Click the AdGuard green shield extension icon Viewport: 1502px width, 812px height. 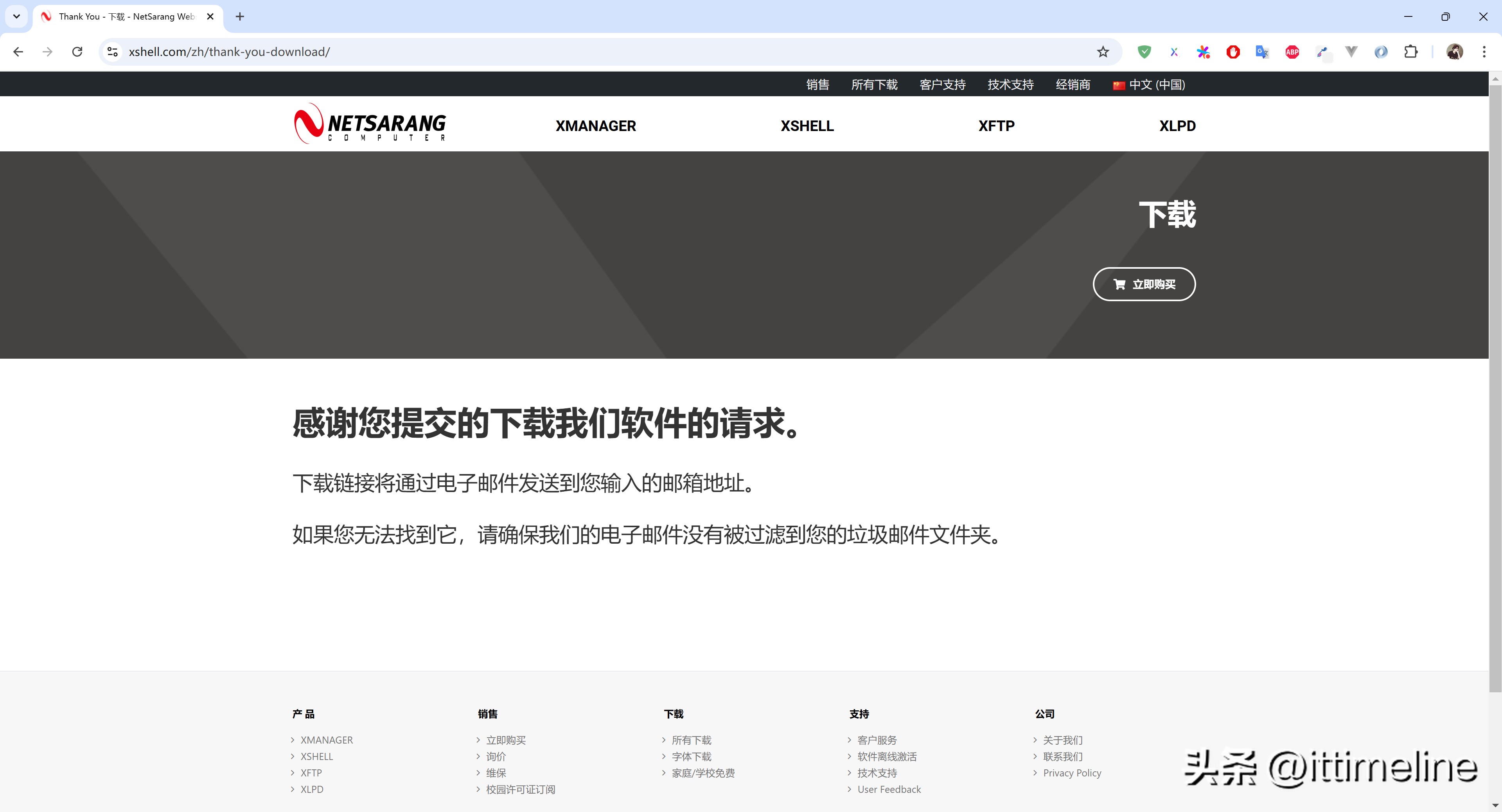(x=1144, y=52)
